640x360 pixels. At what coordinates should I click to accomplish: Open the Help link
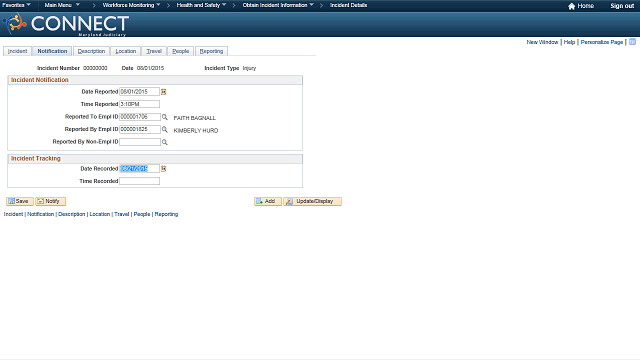(569, 42)
